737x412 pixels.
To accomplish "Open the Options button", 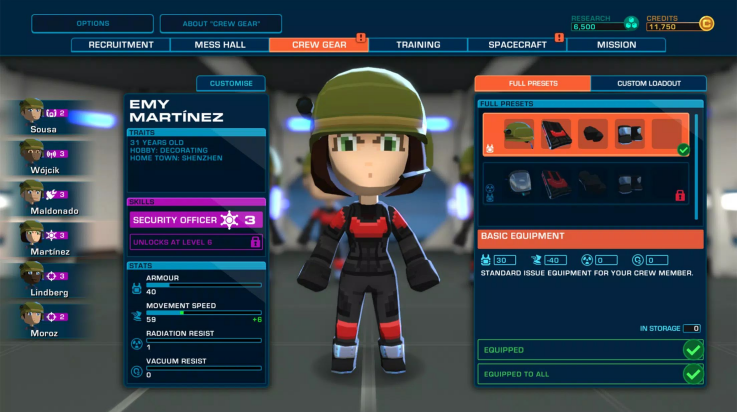I will pos(93,23).
